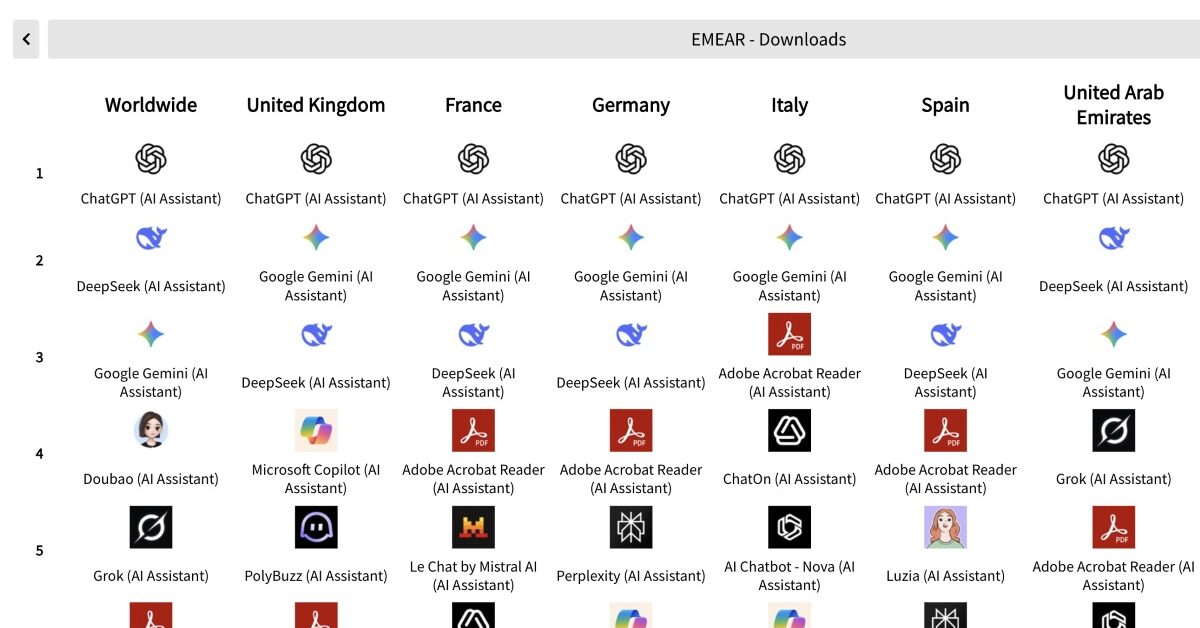Viewport: 1200px width, 628px height.
Task: Click the ChatGPT icon under Italy
Action: [x=789, y=159]
